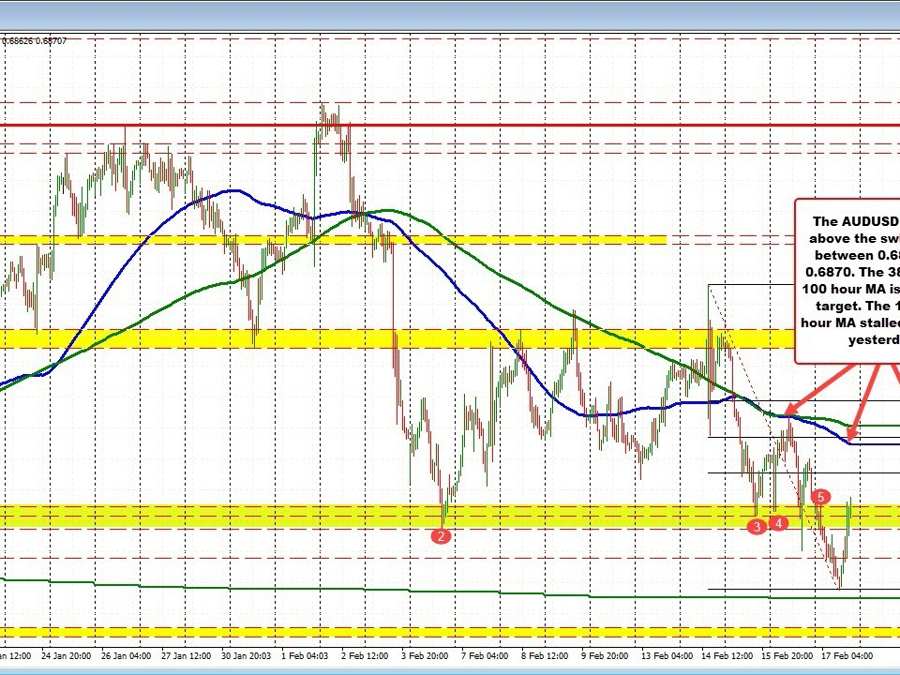Select the red numbered marker 4
This screenshot has width=900, height=675.
(x=778, y=521)
